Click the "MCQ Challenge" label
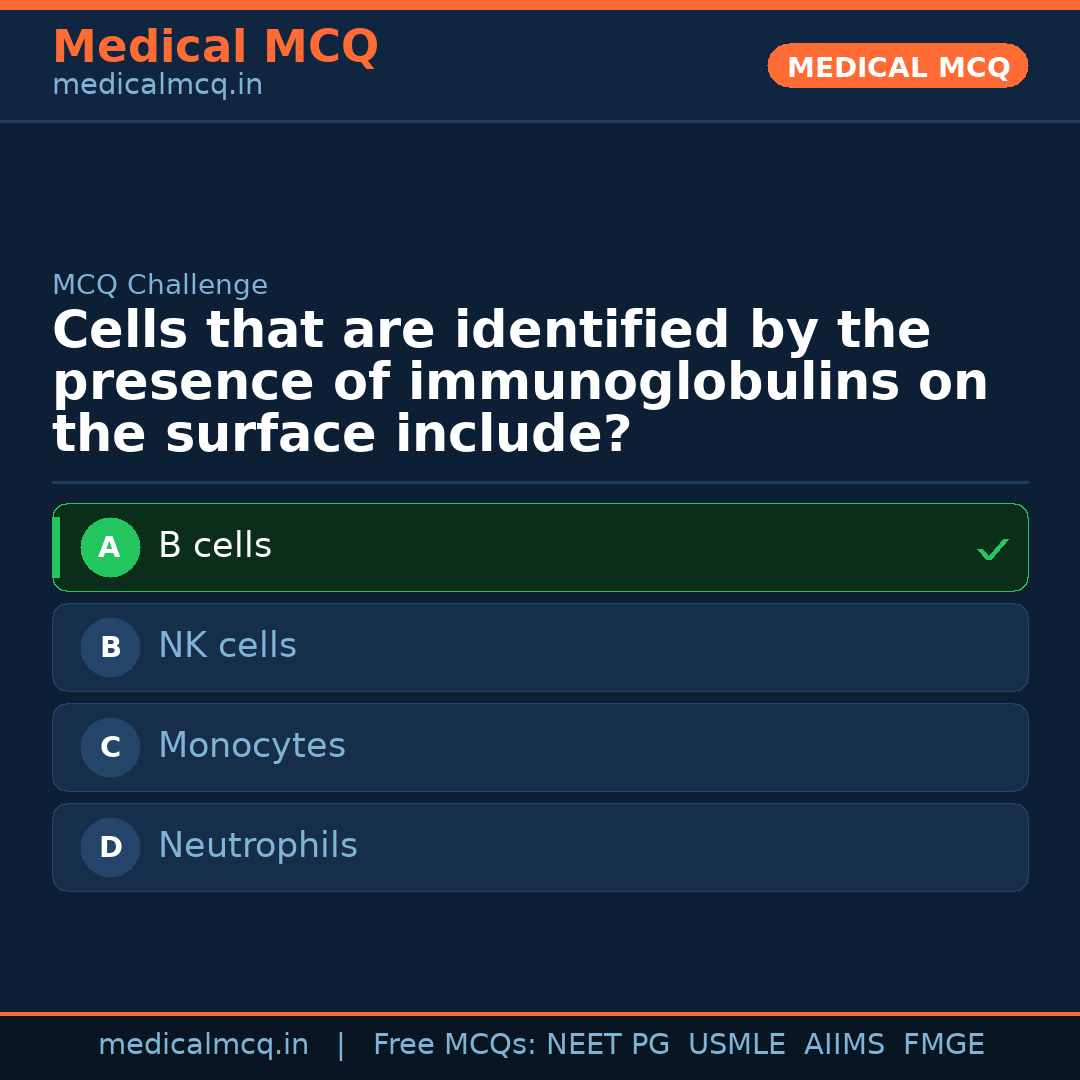1080x1080 pixels. (x=160, y=285)
